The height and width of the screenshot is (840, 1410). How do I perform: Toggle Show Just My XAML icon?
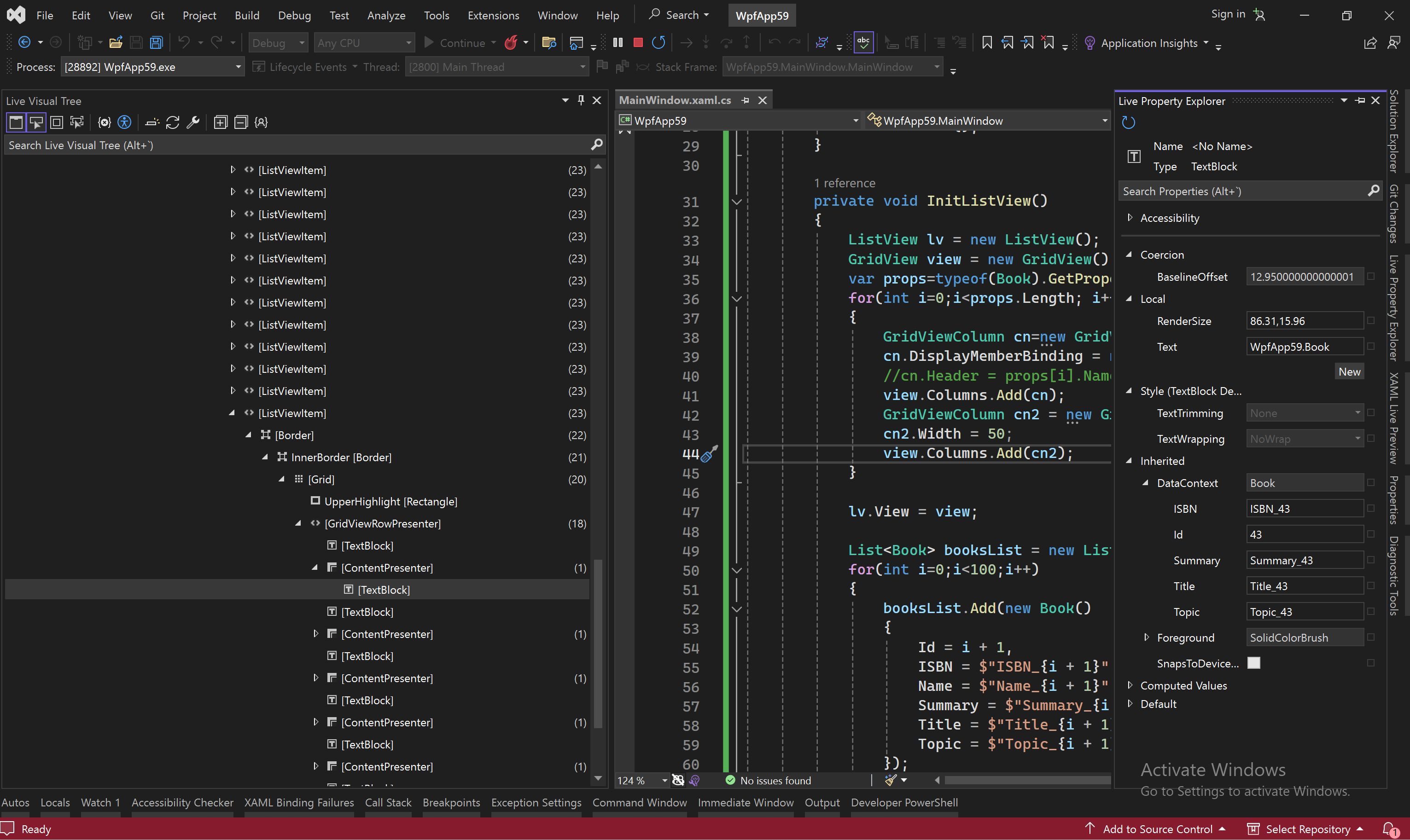(x=261, y=122)
